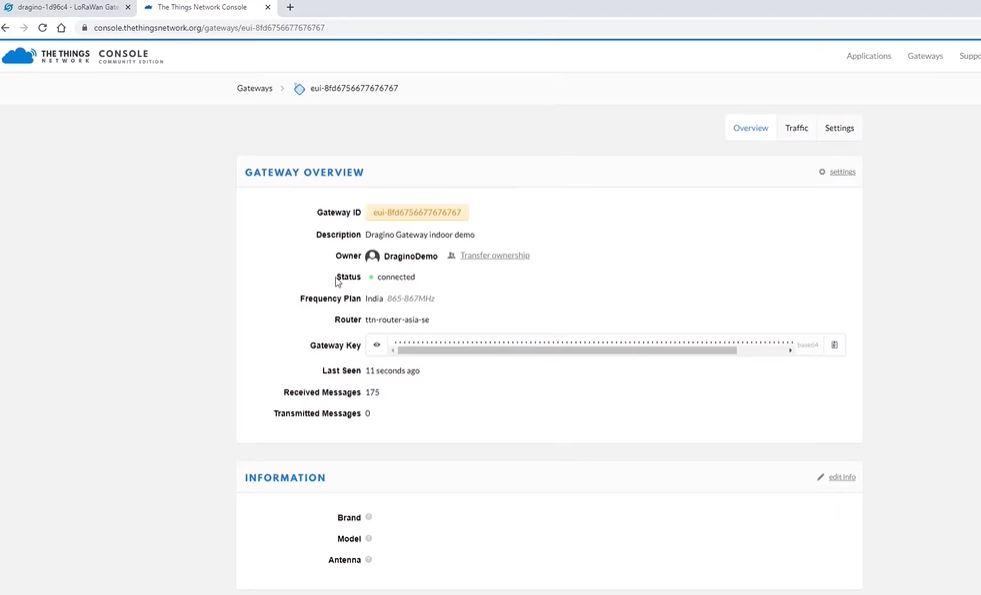Open a new browser tab
Screen dimensions: 981x595
290,8
